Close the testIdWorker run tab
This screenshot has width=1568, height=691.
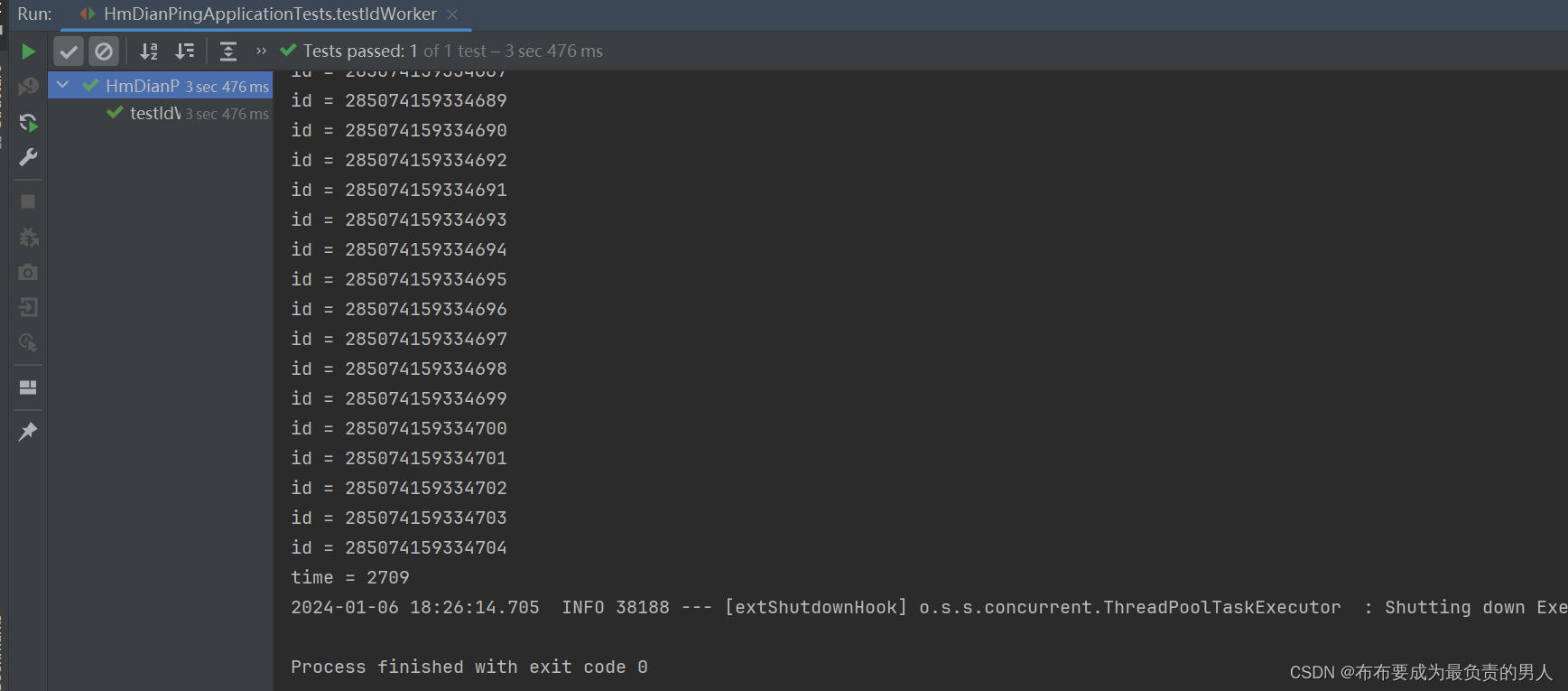pos(452,14)
